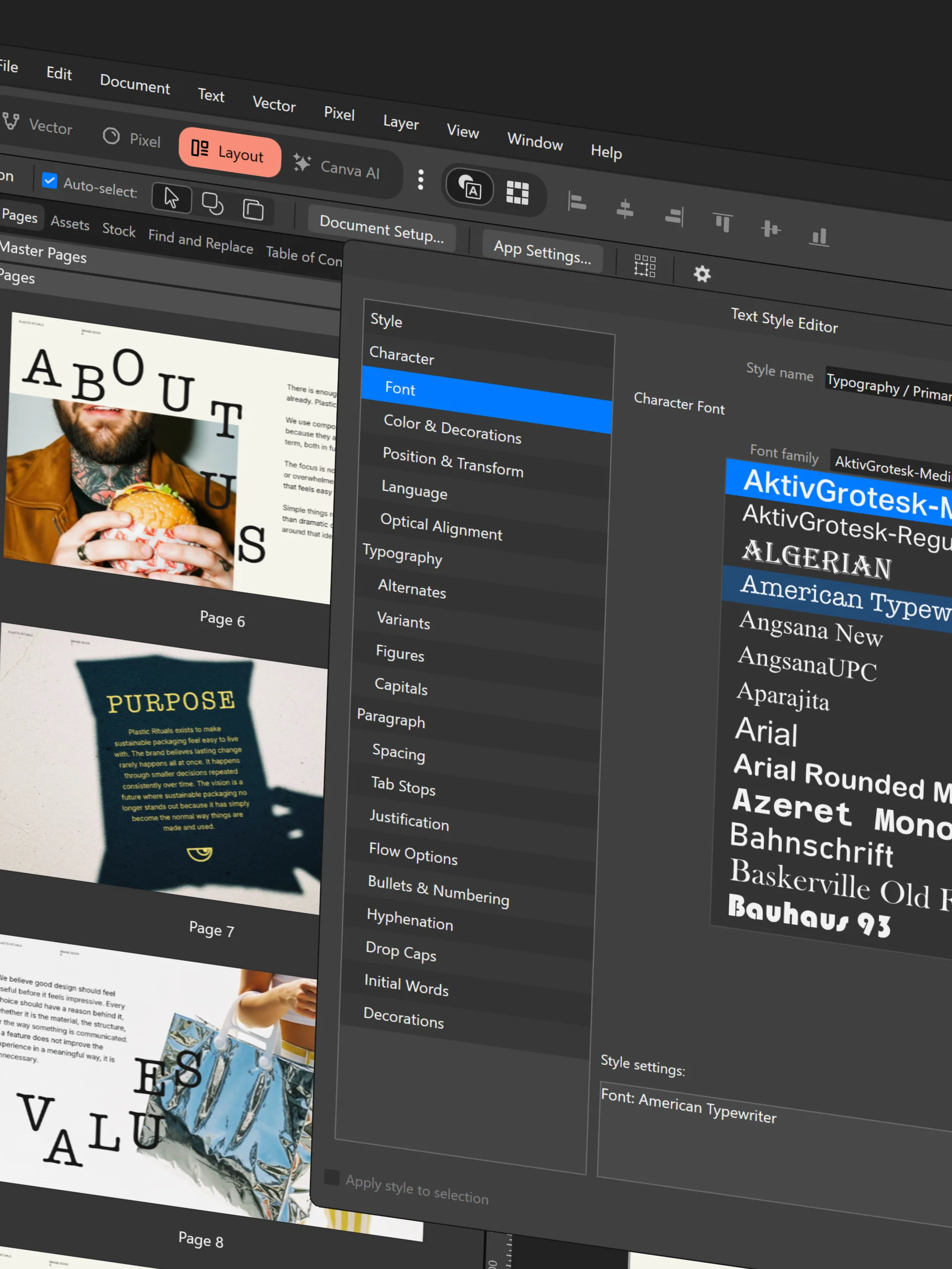
Task: Open the three-dot more options menu
Action: (421, 180)
